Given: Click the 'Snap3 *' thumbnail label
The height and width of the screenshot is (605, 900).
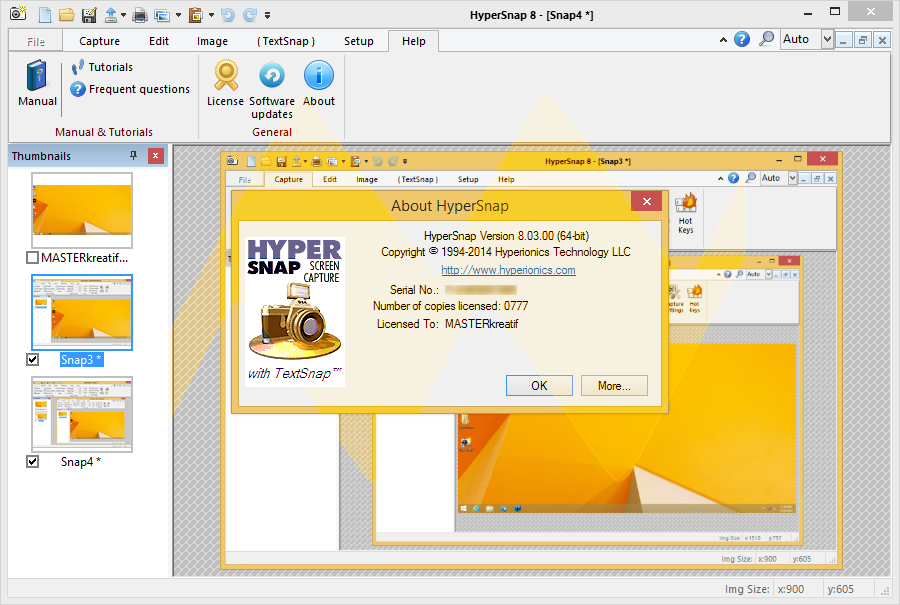Looking at the screenshot, I should coord(81,360).
